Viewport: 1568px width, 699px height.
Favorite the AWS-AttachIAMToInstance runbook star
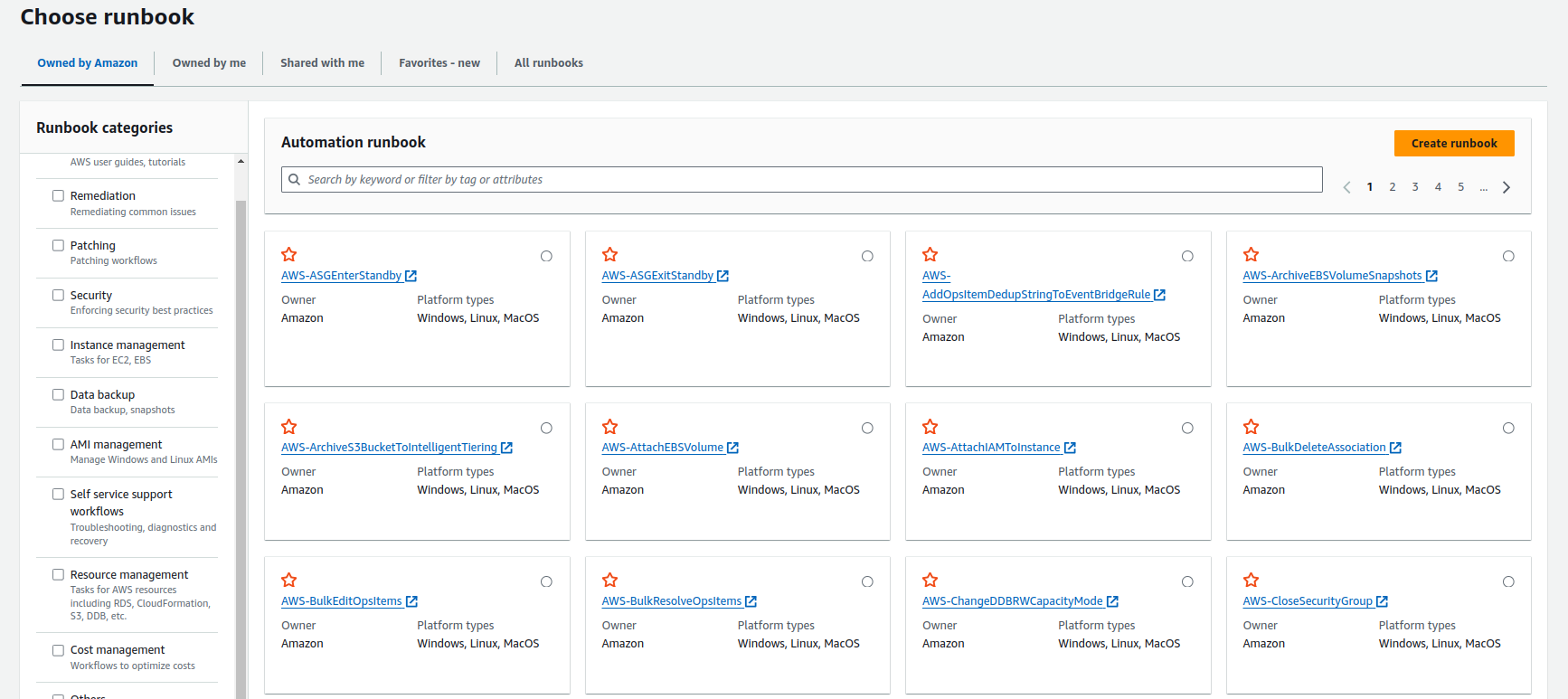point(930,427)
